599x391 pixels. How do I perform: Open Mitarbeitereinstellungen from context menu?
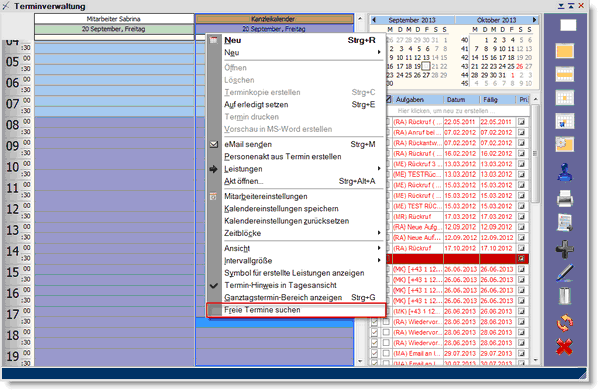(x=295, y=196)
